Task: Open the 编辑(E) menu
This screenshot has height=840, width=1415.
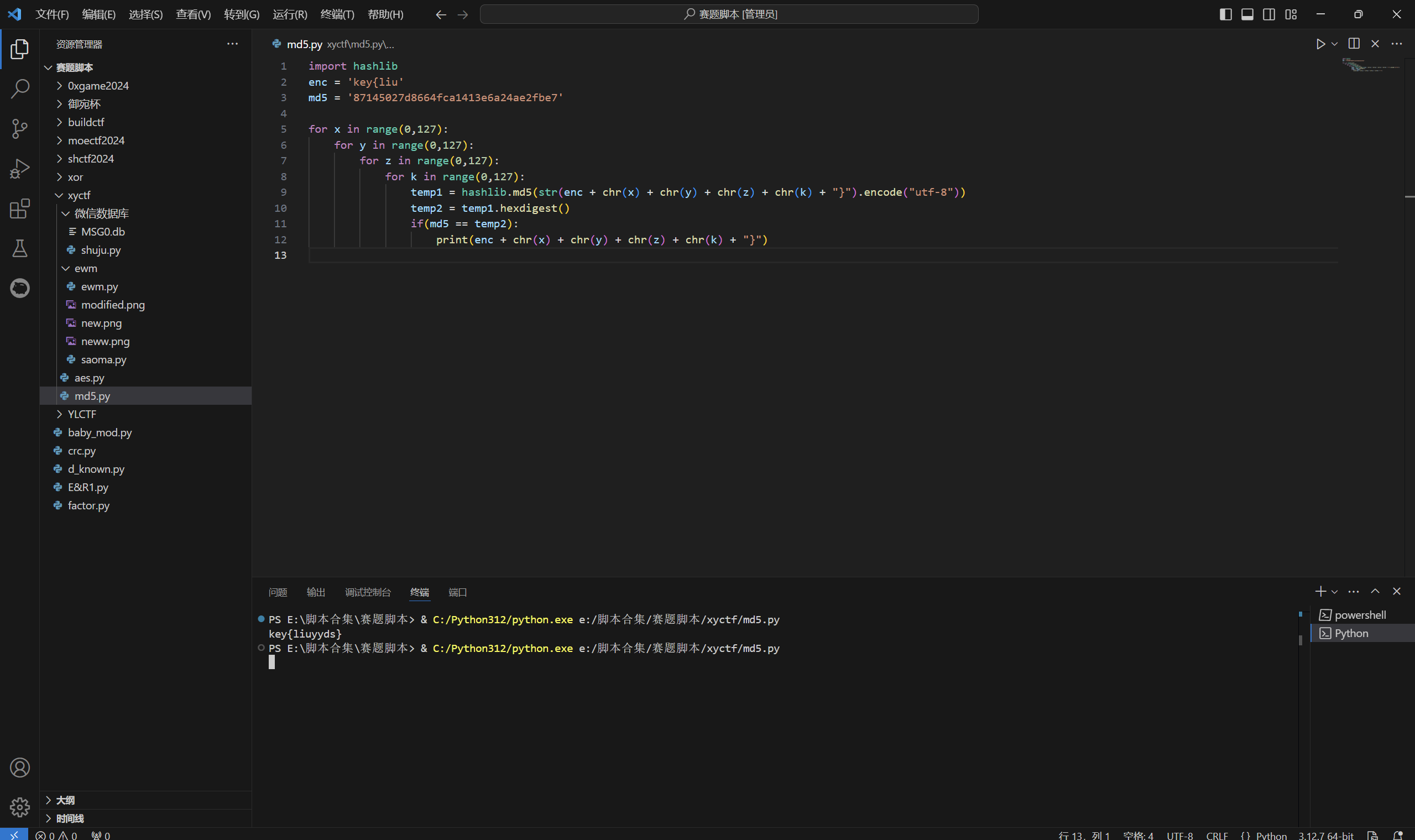Action: click(x=99, y=14)
